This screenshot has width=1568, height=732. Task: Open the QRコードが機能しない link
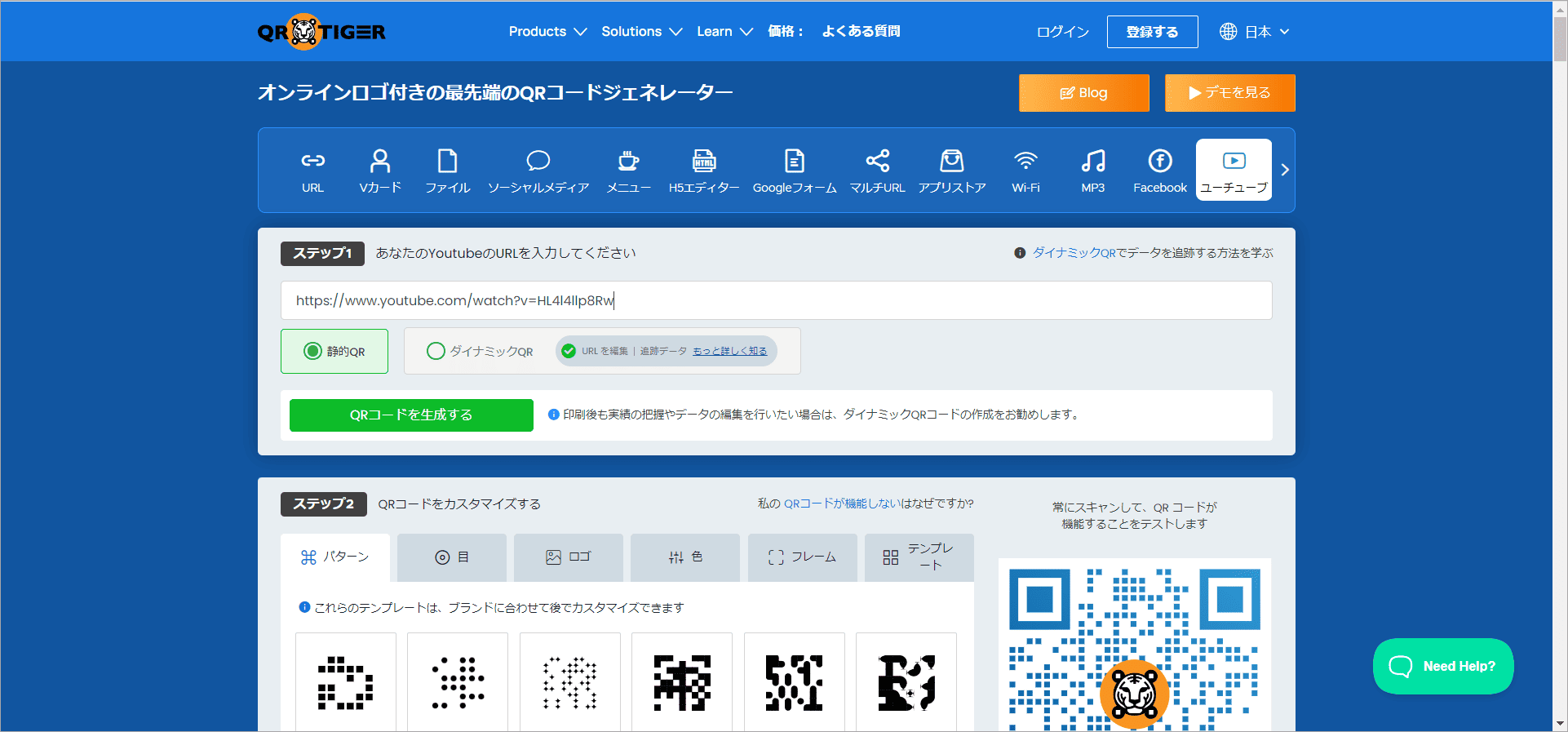point(842,504)
